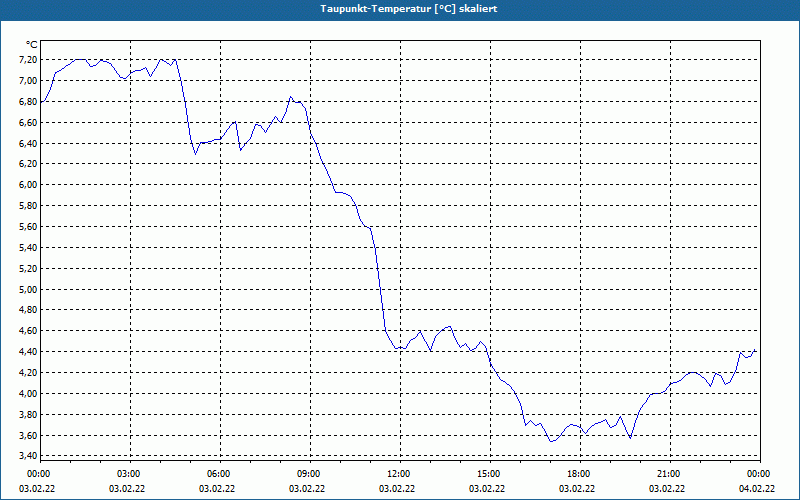Pick the '4,40' y-axis label
Image resolution: width=800 pixels, height=500 pixels.
pos(29,352)
